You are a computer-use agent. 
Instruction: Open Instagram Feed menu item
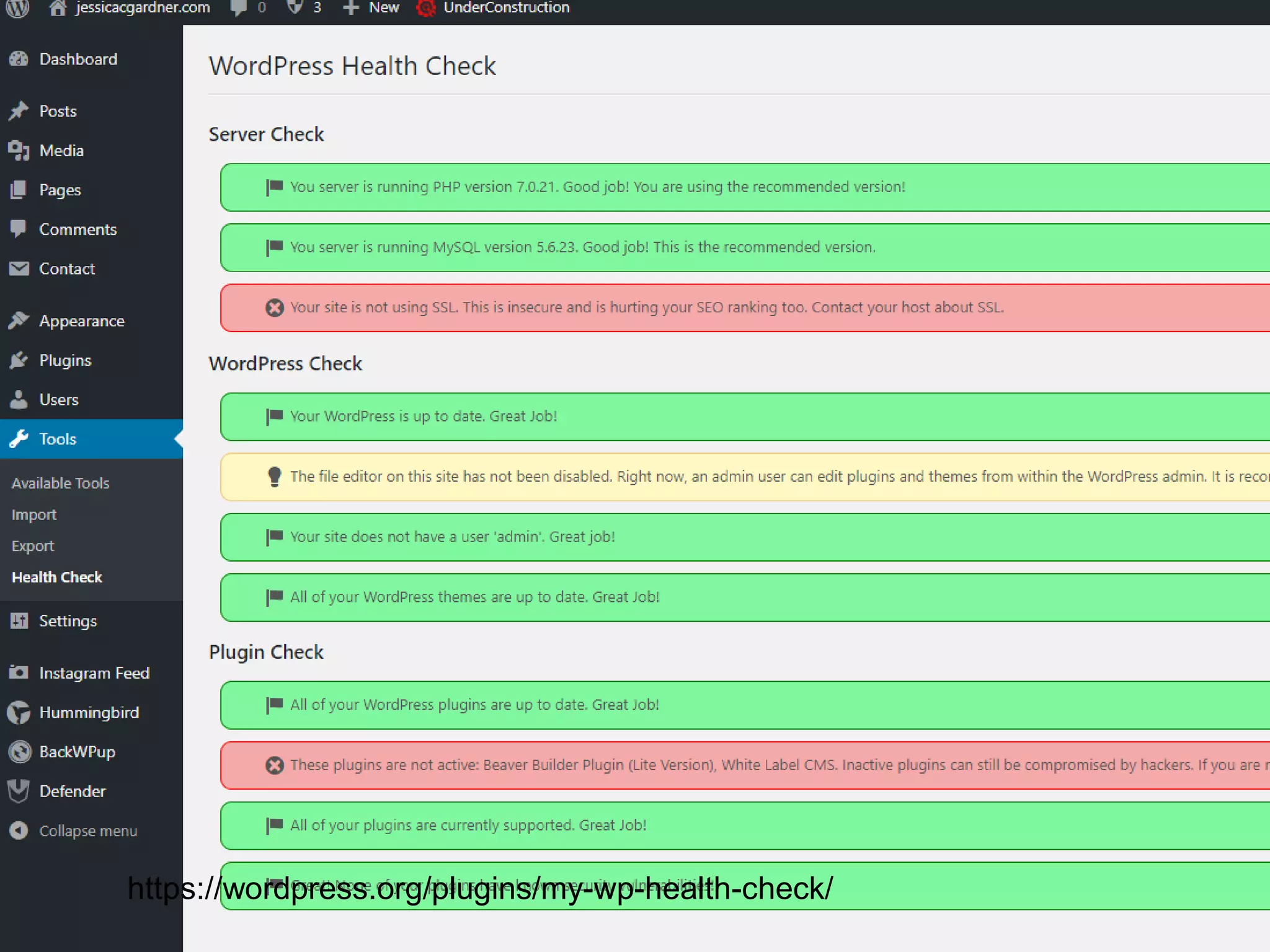coord(94,673)
